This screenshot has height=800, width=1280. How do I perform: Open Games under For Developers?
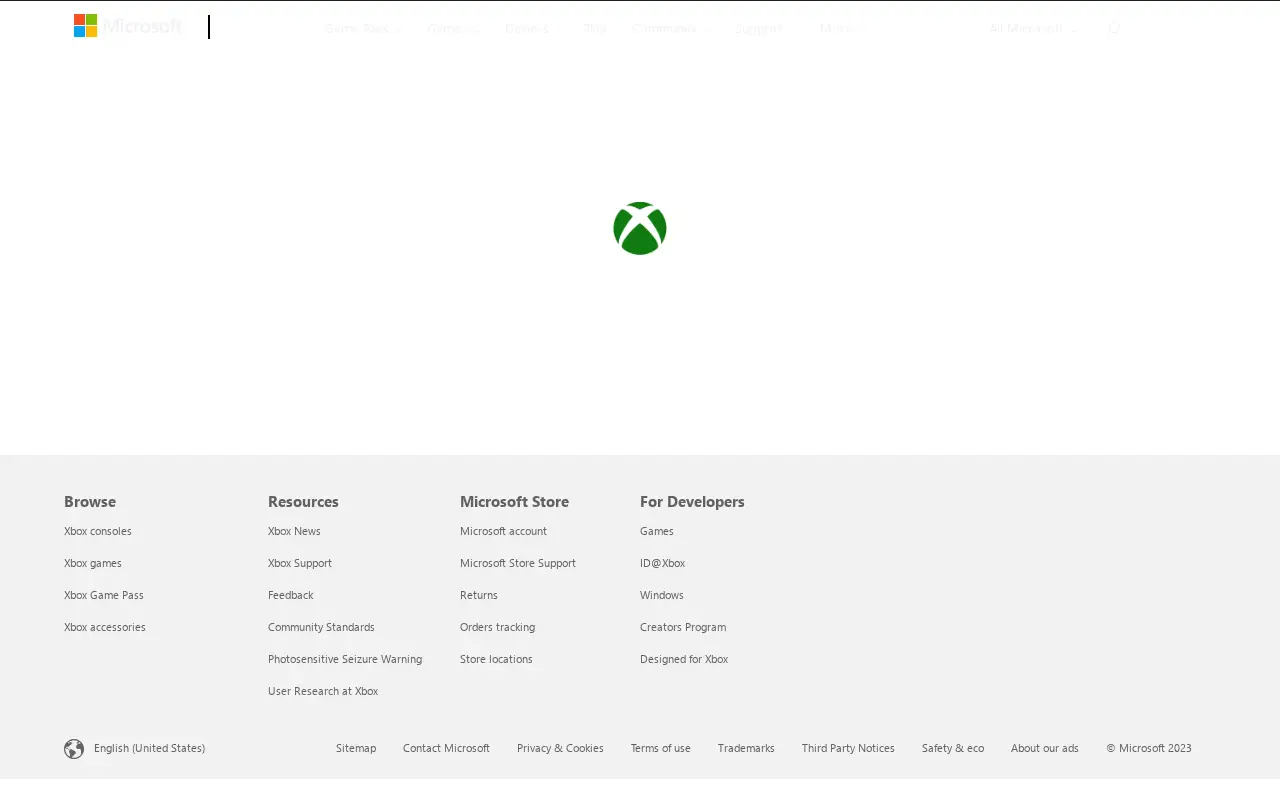pos(657,531)
